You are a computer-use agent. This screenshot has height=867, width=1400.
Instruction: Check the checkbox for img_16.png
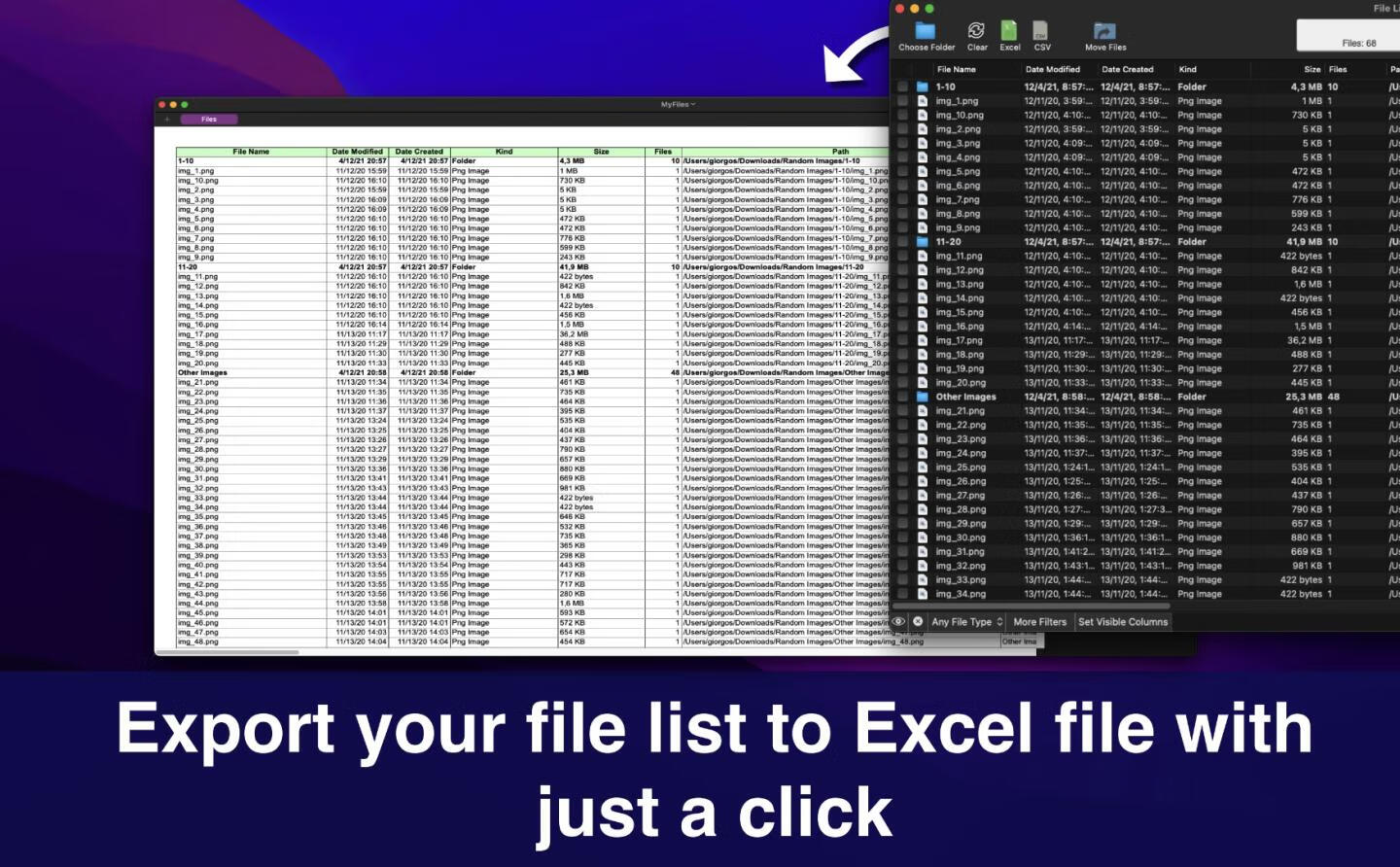[x=902, y=327]
